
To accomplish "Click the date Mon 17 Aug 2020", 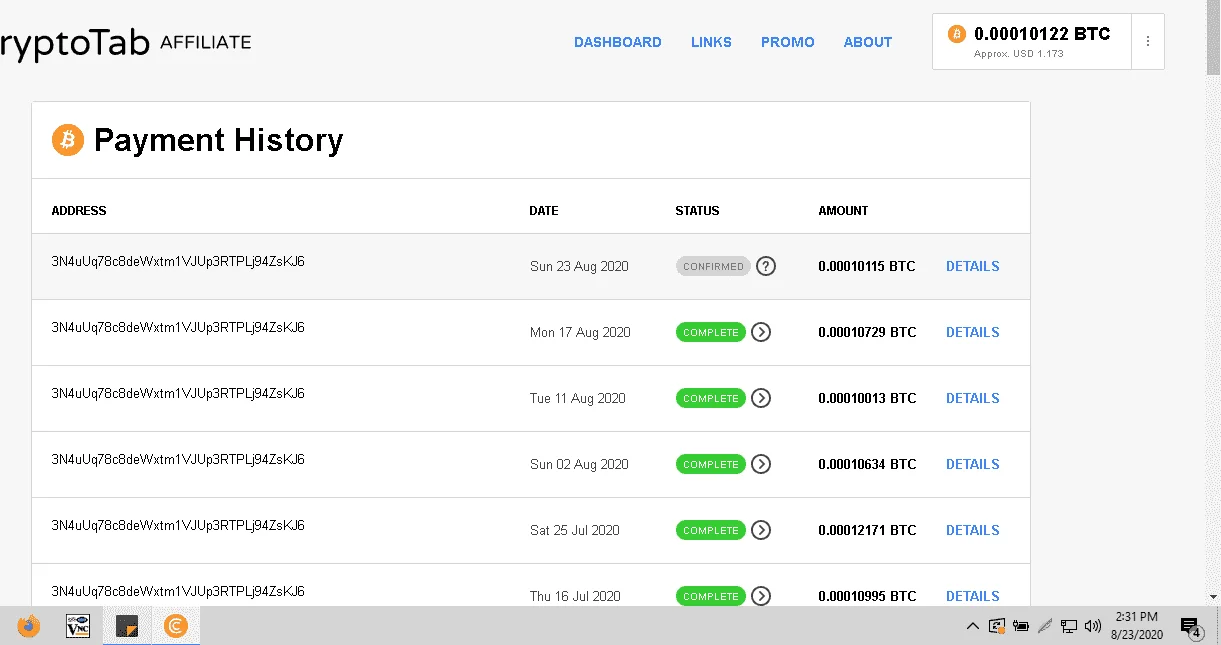I will 580,333.
